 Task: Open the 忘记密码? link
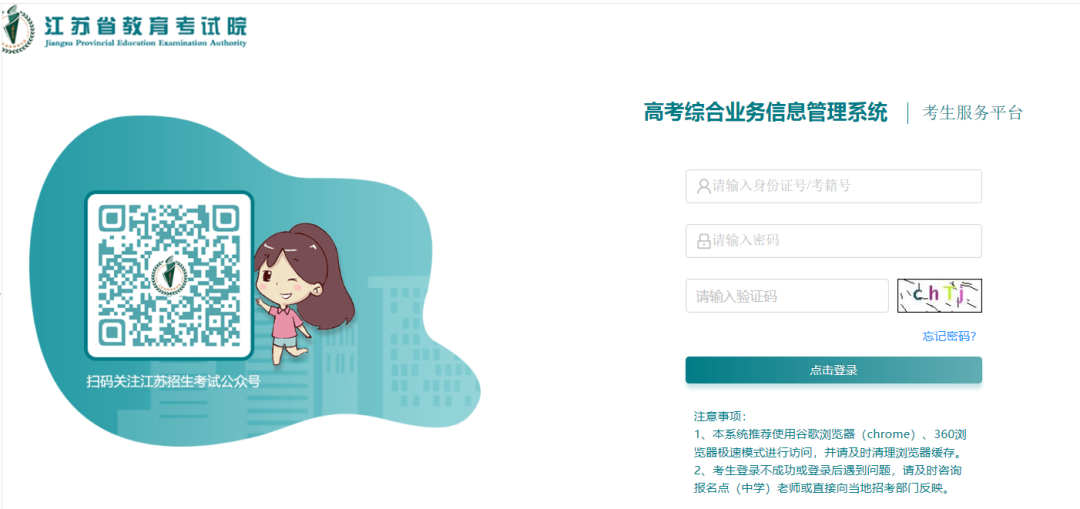click(x=949, y=336)
